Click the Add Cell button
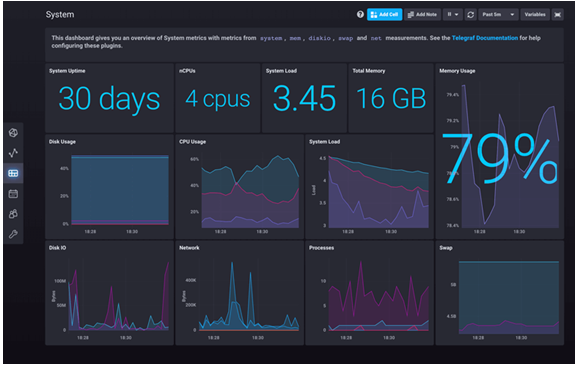Image resolution: width=583 pixels, height=370 pixels. point(384,15)
